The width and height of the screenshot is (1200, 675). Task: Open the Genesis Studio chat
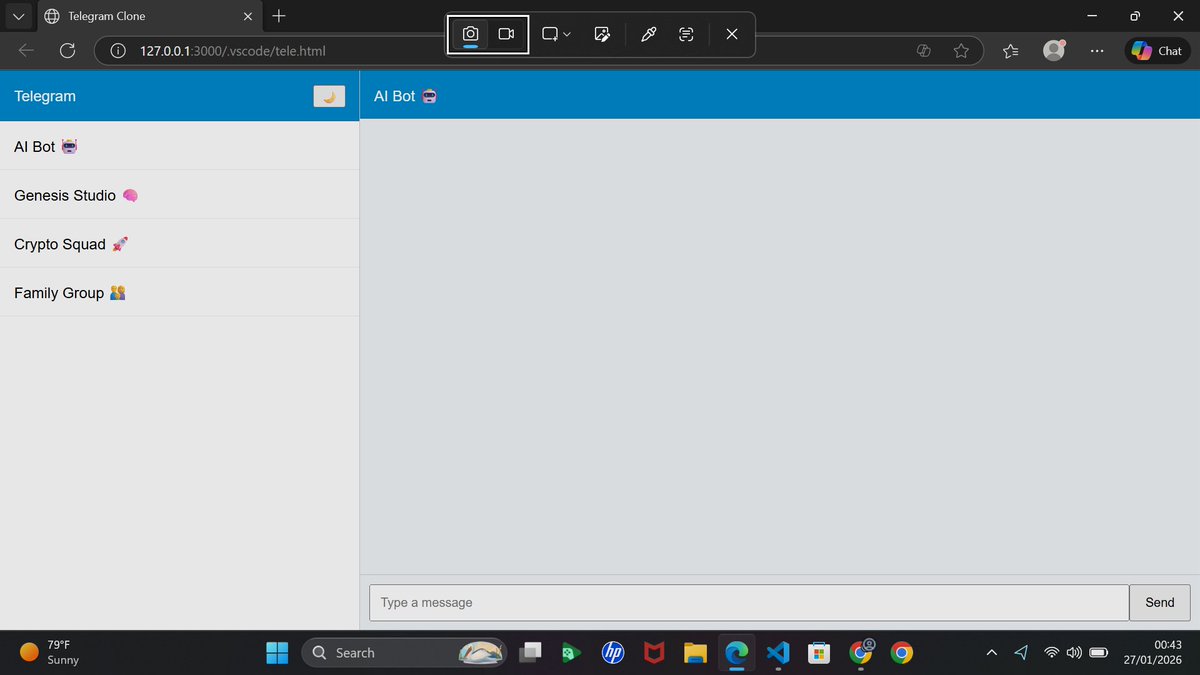click(179, 195)
